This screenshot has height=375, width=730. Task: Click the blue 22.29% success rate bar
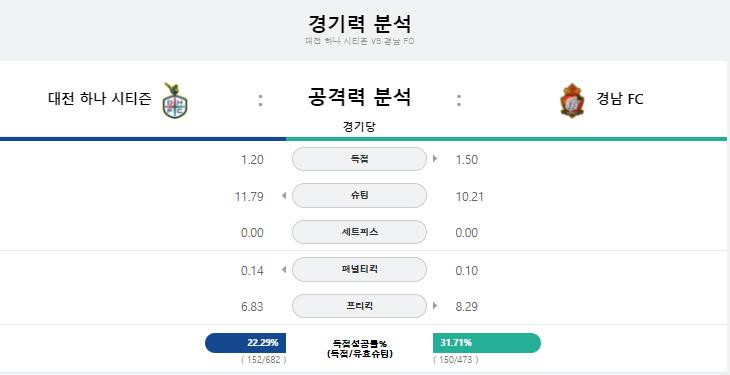coord(245,343)
